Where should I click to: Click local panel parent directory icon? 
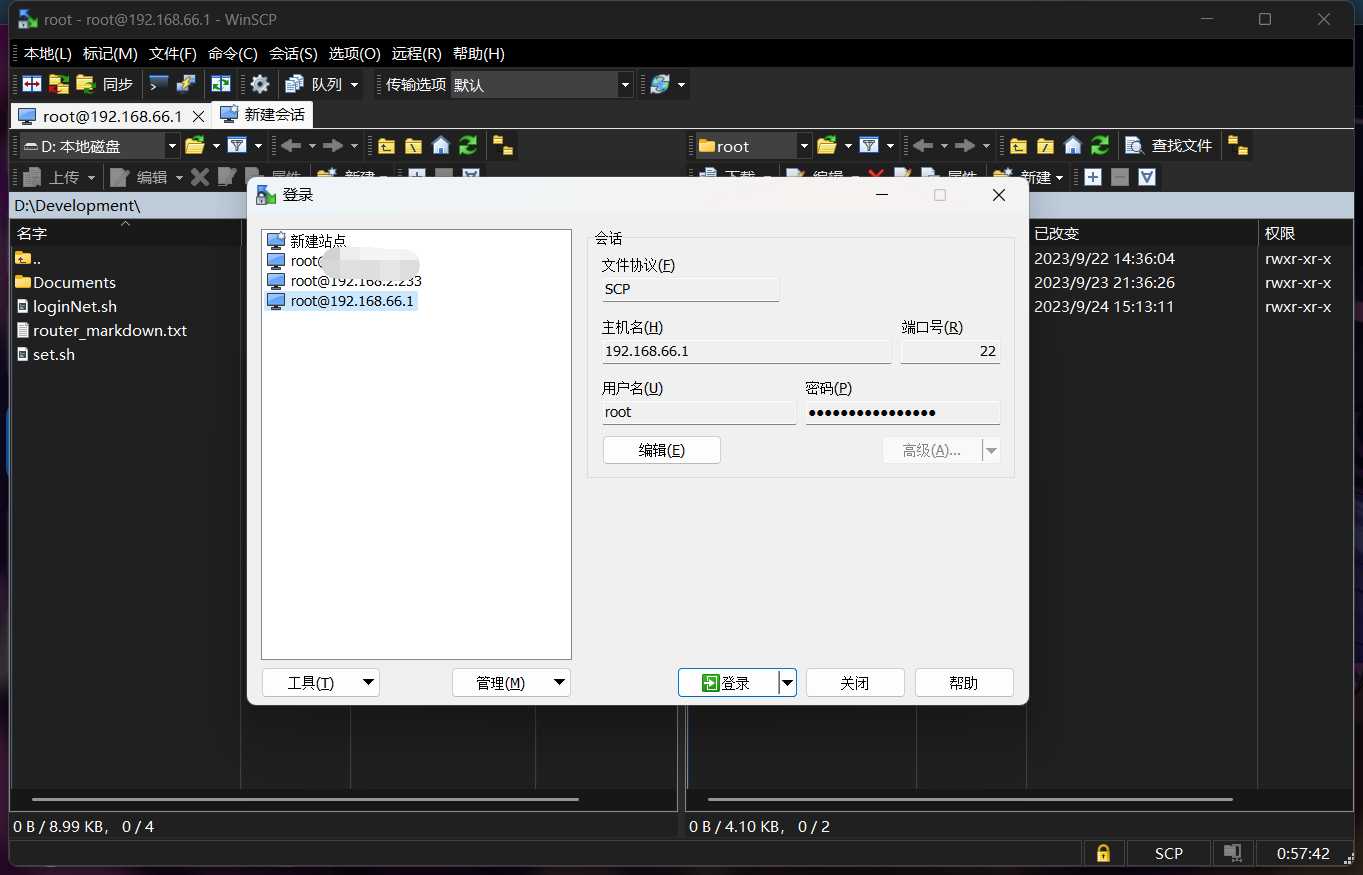coord(386,146)
